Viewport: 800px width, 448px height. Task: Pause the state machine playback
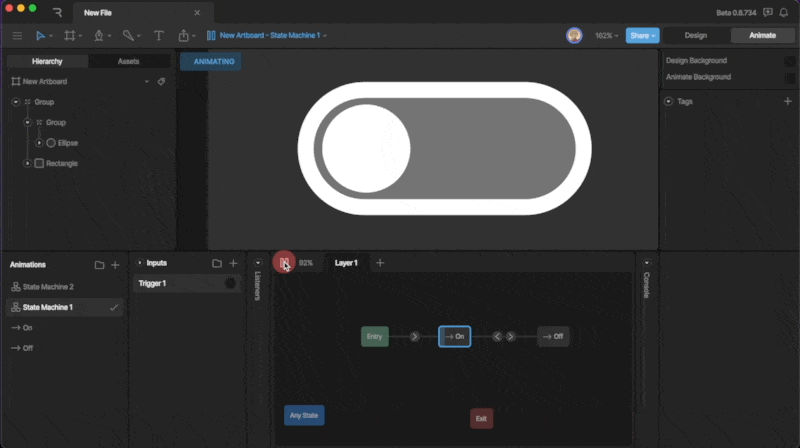(284, 263)
